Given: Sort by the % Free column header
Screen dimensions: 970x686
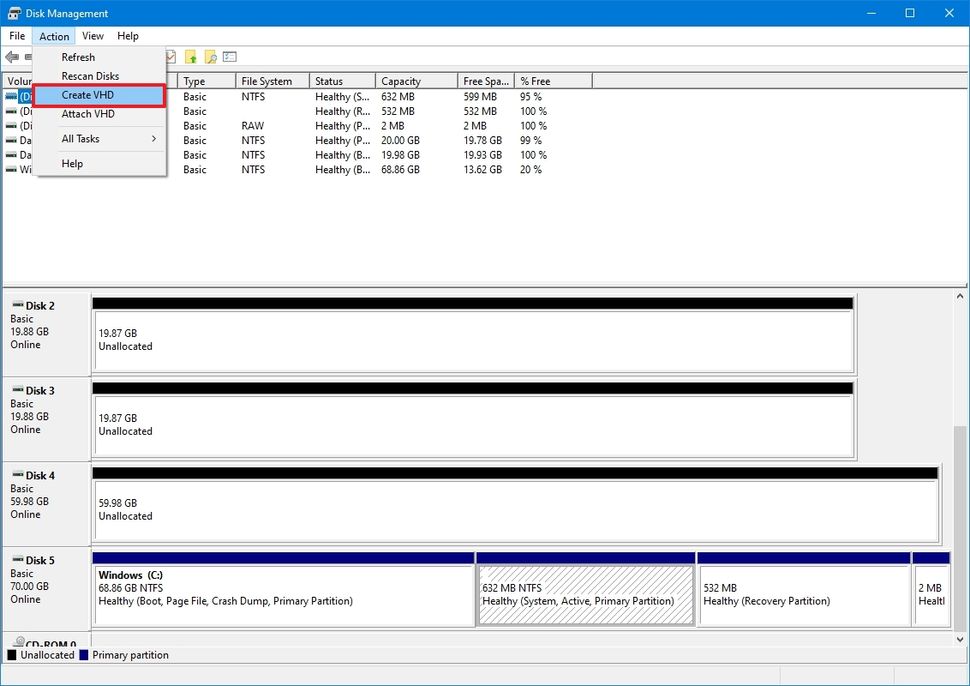Looking at the screenshot, I should point(554,81).
